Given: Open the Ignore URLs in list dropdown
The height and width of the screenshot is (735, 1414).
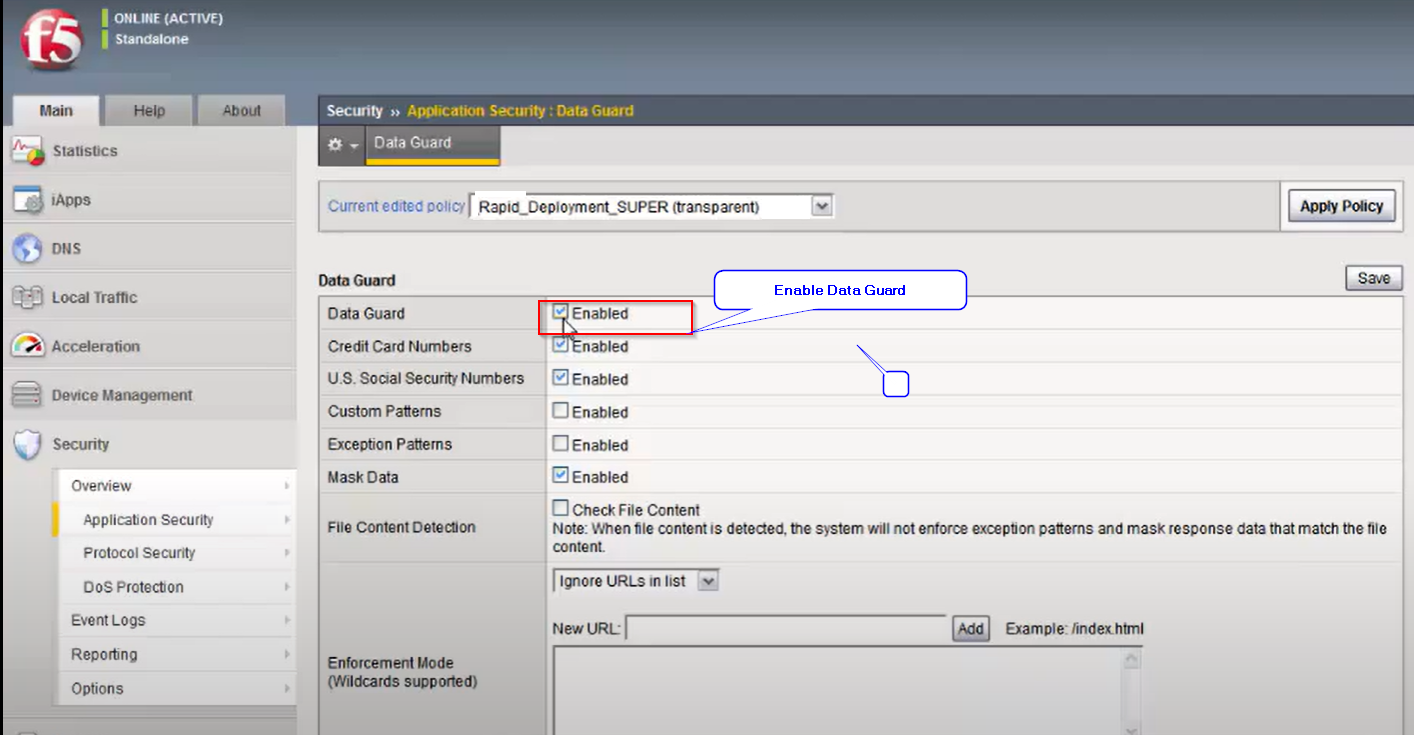Looking at the screenshot, I should click(x=636, y=581).
